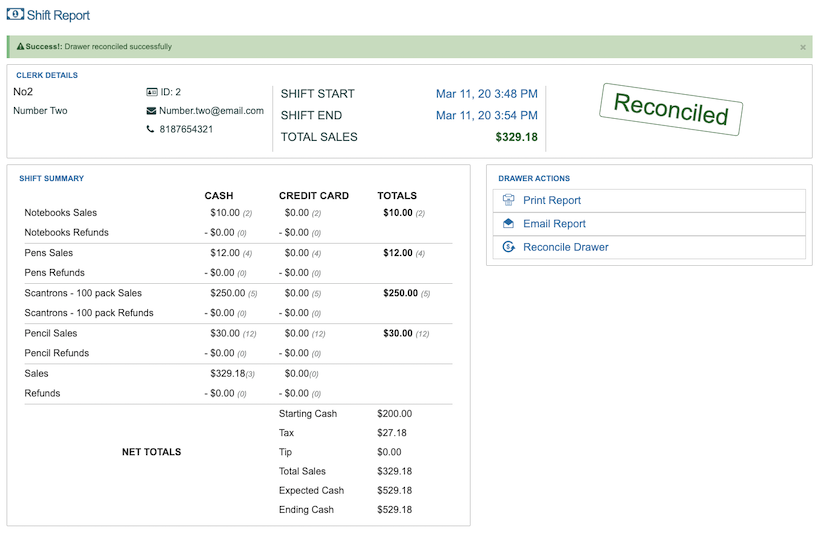Screen dimensions: 818x534
Task: Click the phone number 8187654321
Action: (x=186, y=129)
